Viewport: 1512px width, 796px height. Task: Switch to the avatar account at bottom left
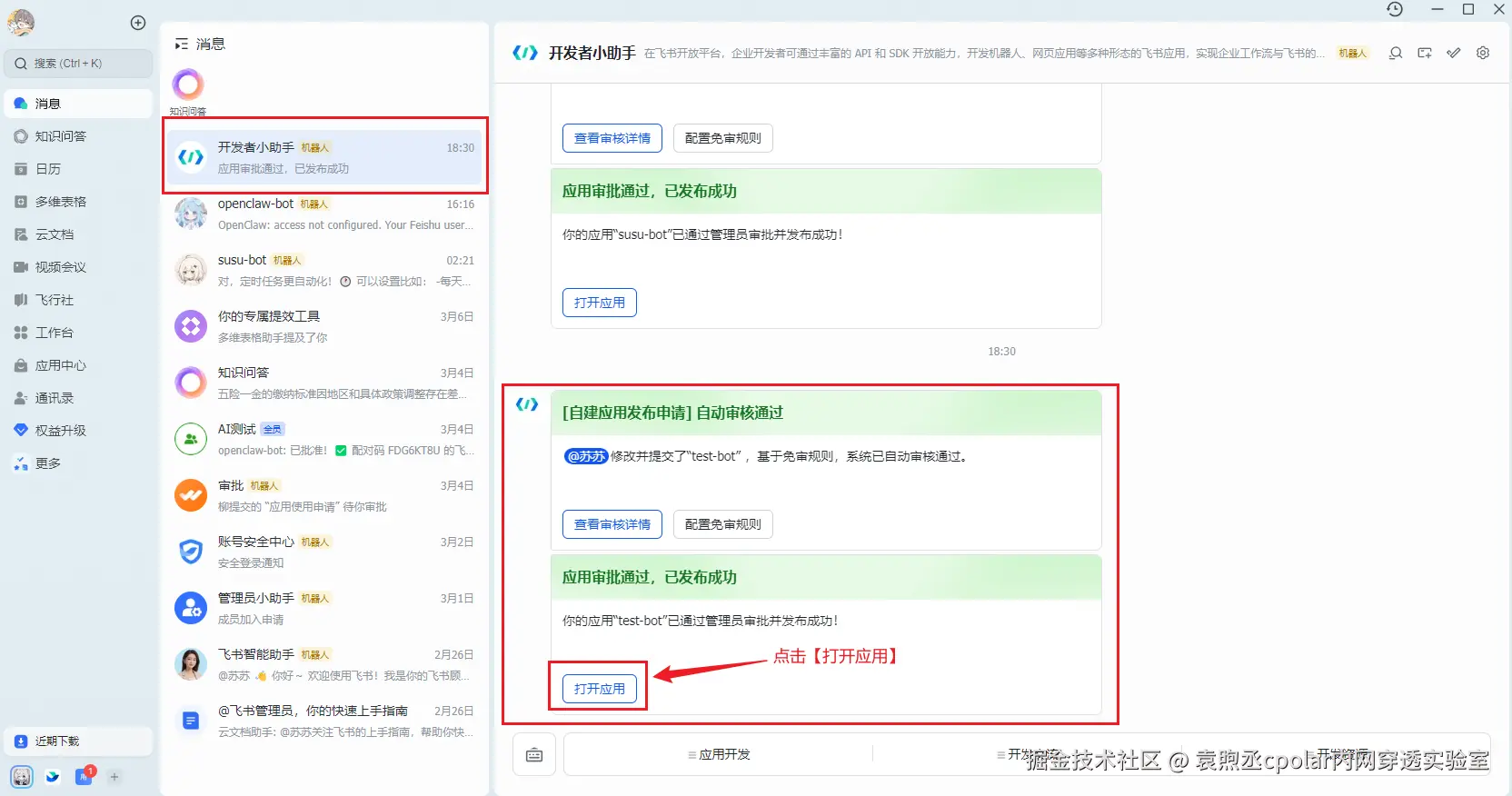pos(22,777)
